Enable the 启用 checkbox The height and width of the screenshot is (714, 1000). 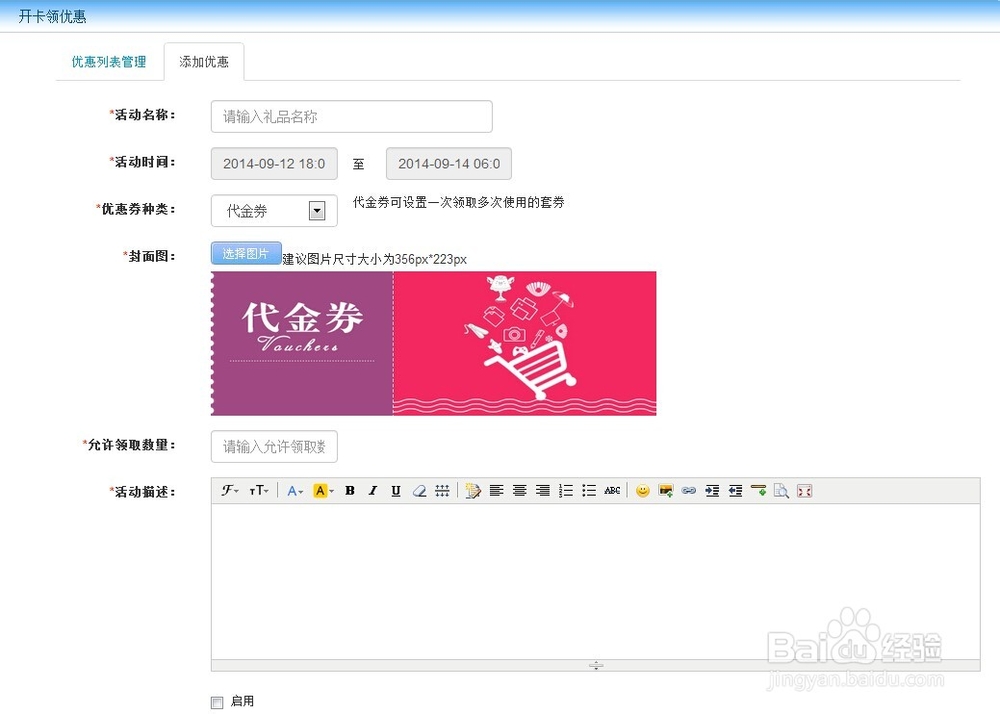[x=217, y=703]
